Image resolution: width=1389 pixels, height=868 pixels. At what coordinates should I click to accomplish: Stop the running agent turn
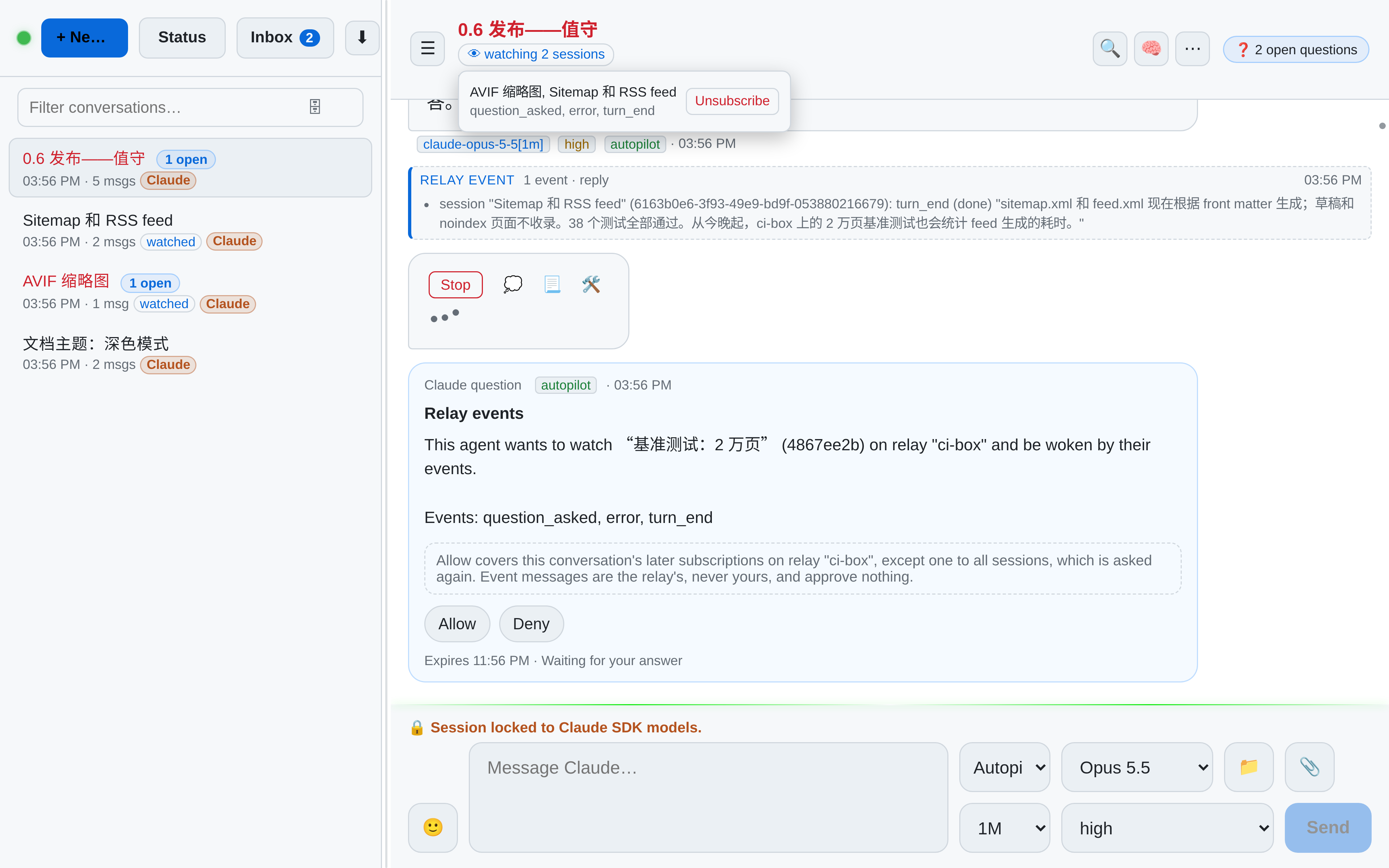455,285
